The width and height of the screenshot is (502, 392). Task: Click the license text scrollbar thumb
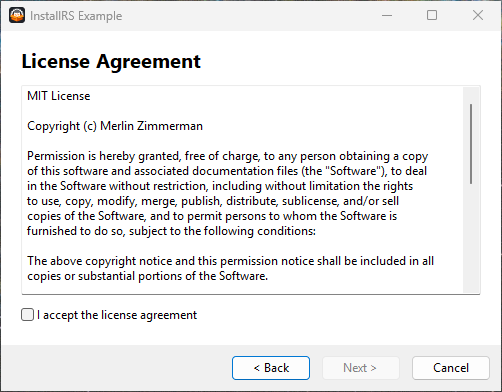[x=471, y=144]
